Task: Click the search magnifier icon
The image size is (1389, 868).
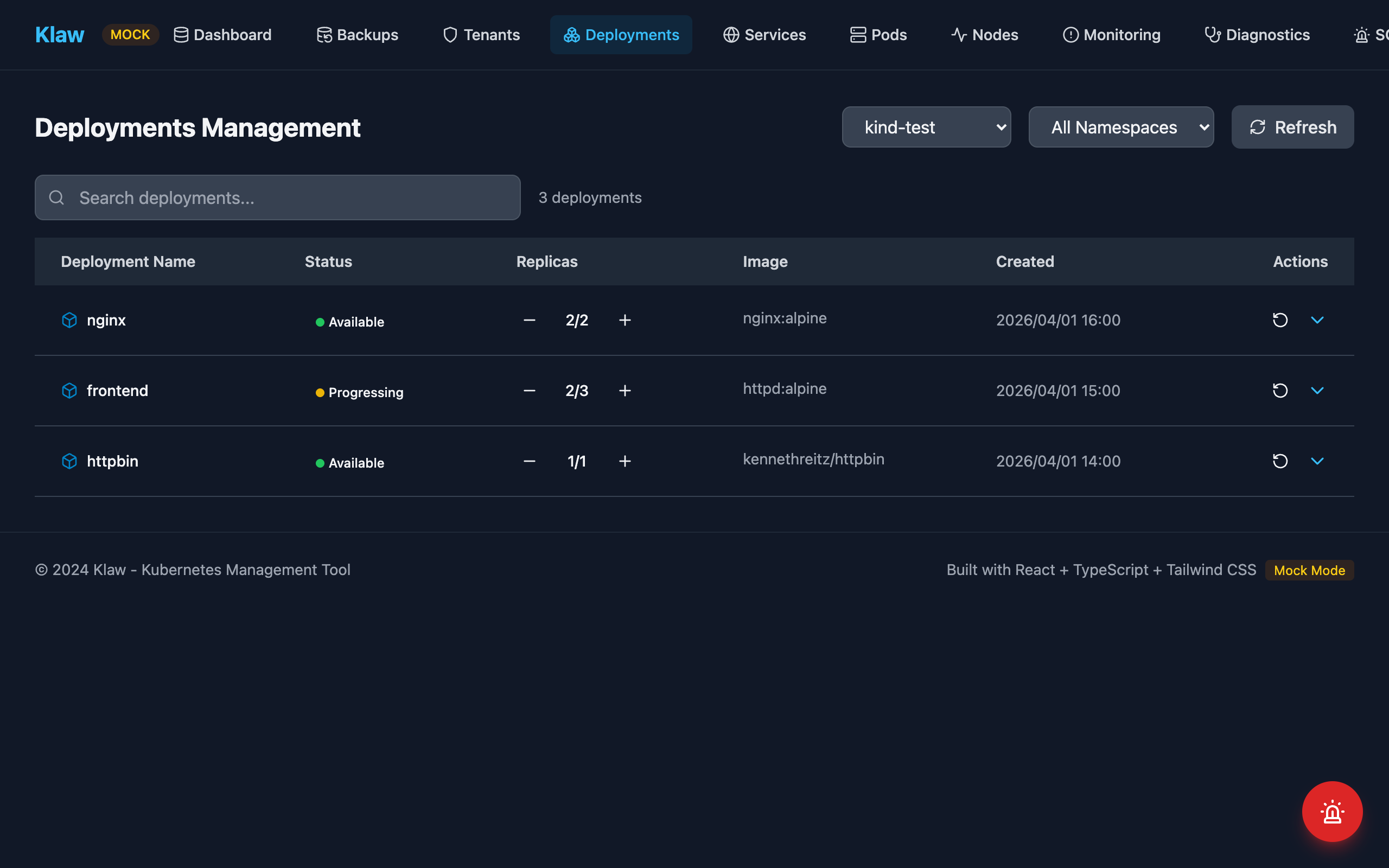Action: click(x=56, y=197)
